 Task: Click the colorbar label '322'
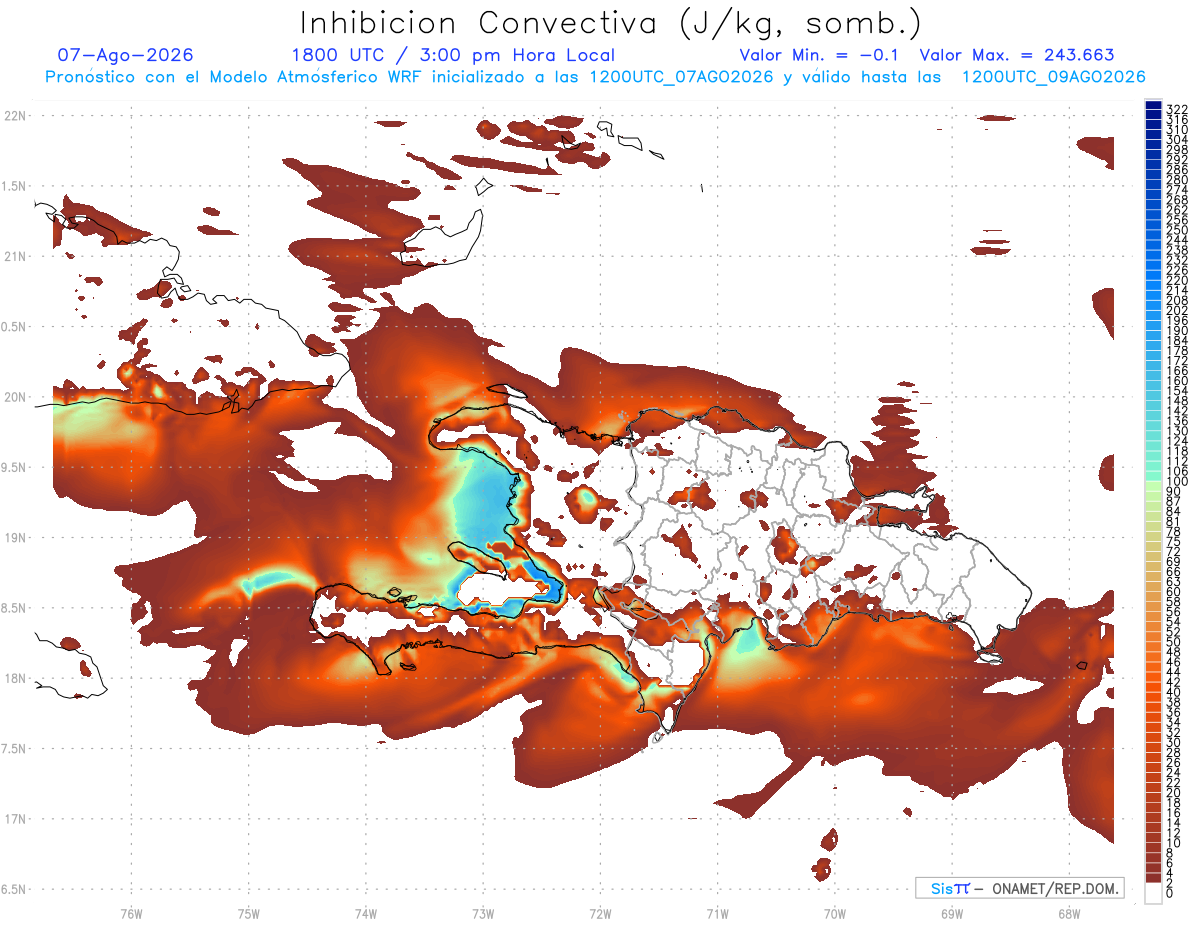1177,109
